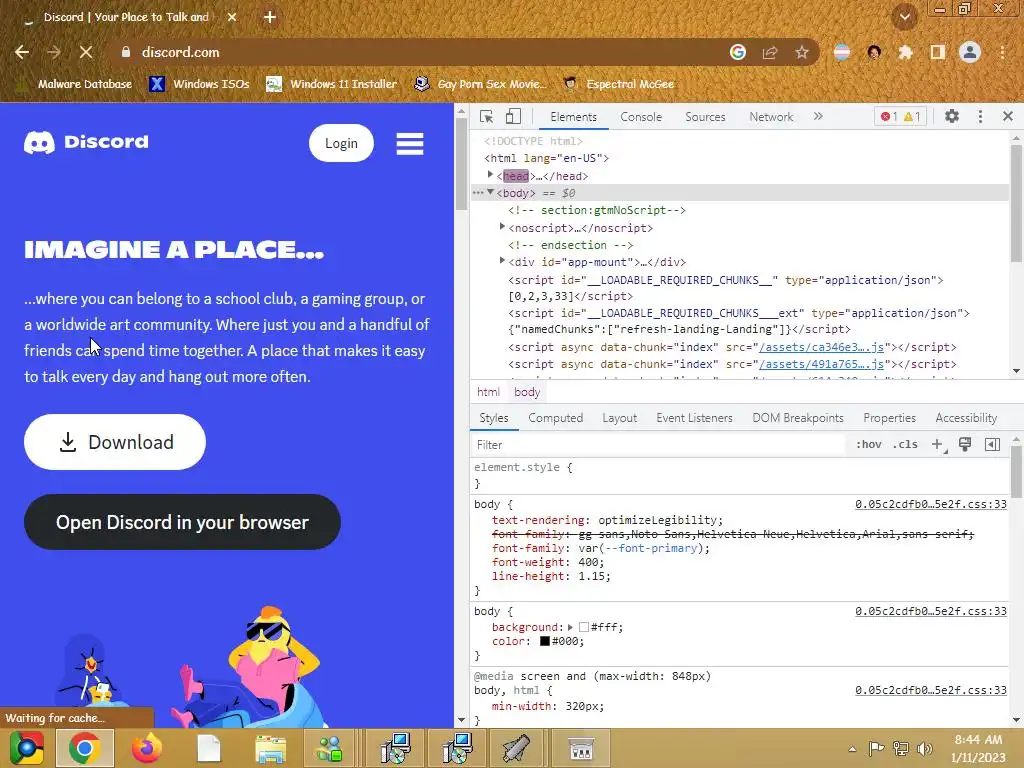Toggle the :hov element state button
This screenshot has width=1024, height=768.
click(x=869, y=445)
